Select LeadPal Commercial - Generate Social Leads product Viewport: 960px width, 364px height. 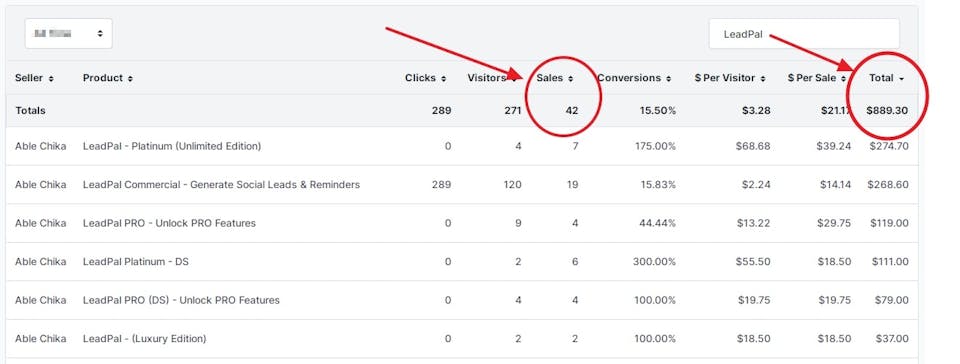[222, 184]
